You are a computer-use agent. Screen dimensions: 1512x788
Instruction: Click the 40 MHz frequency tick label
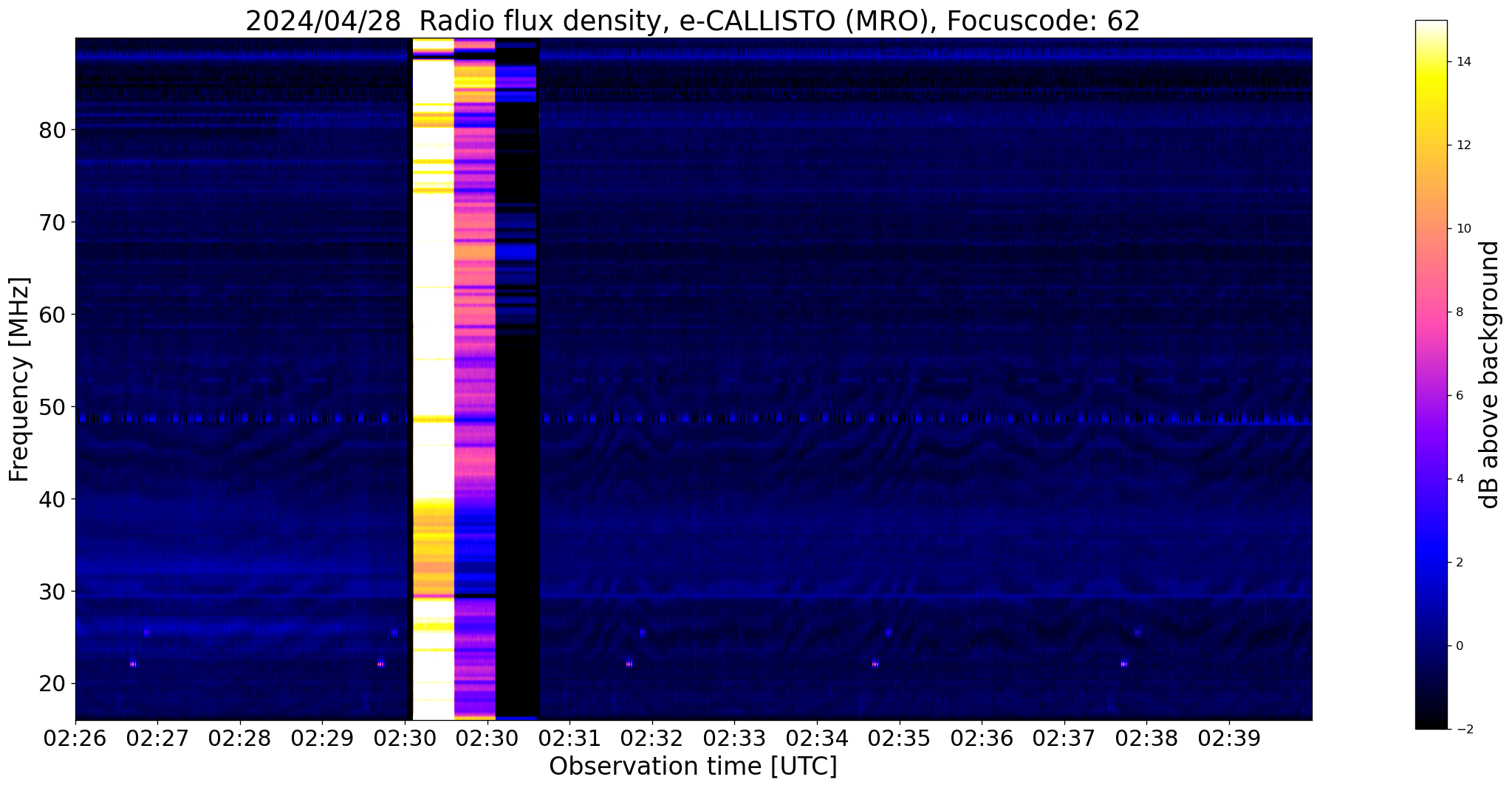52,499
